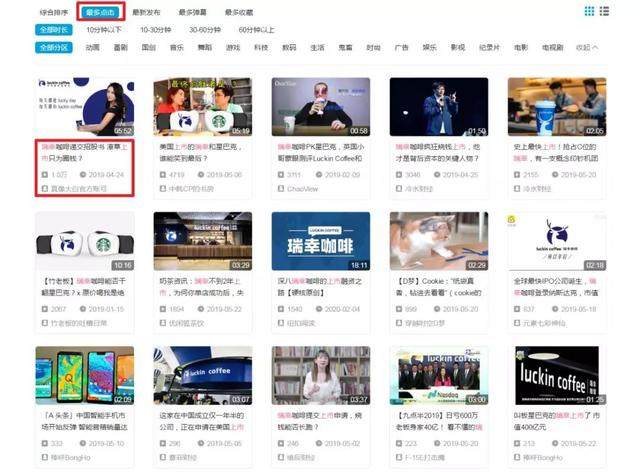The width and height of the screenshot is (640, 472).
Task: Filter by the 数码 category
Action: [x=289, y=47]
